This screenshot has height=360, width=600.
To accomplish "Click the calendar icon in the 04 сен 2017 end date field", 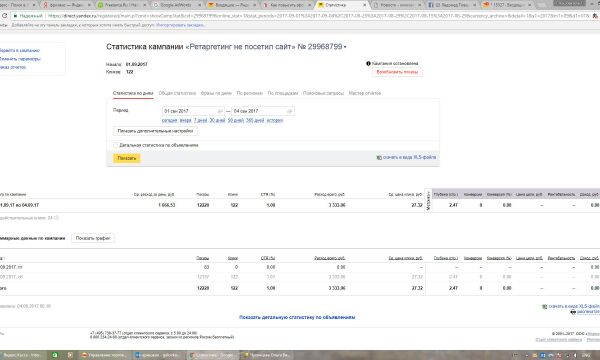I will 290,111.
